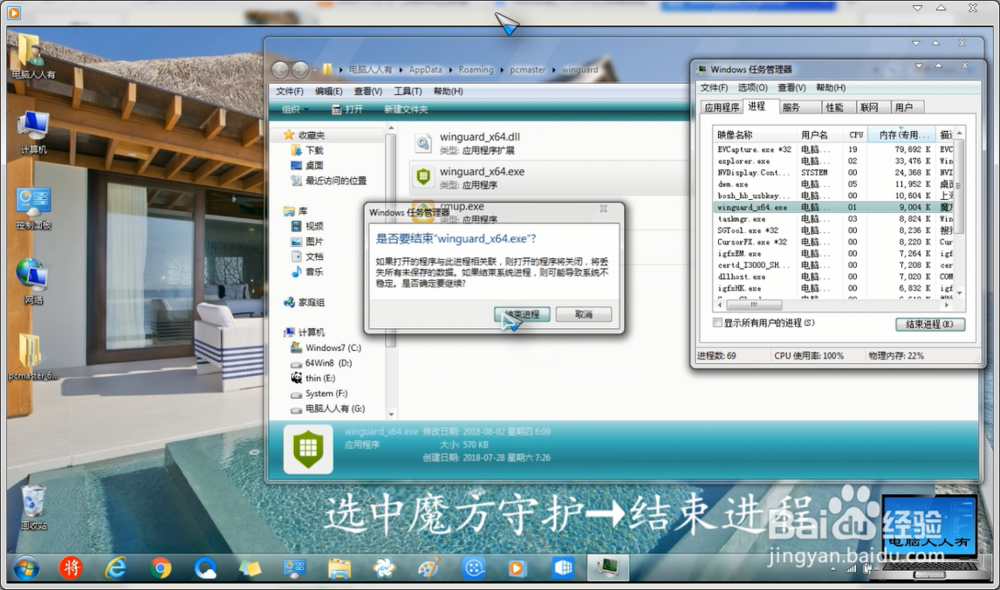Click process list horizontal scrollbar thumb

click(x=754, y=305)
